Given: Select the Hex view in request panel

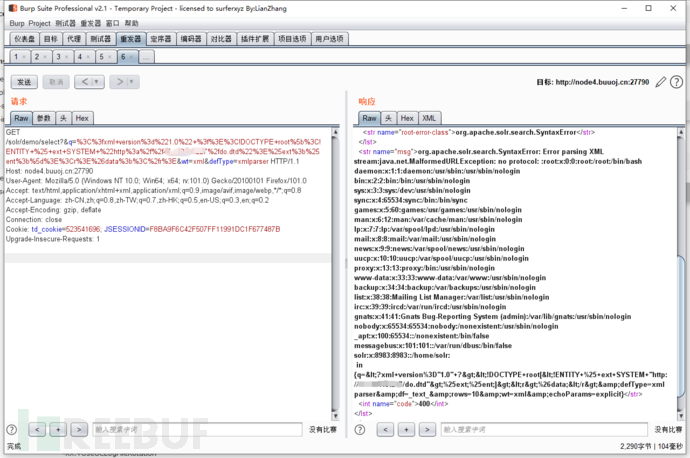Looking at the screenshot, I should tap(83, 118).
